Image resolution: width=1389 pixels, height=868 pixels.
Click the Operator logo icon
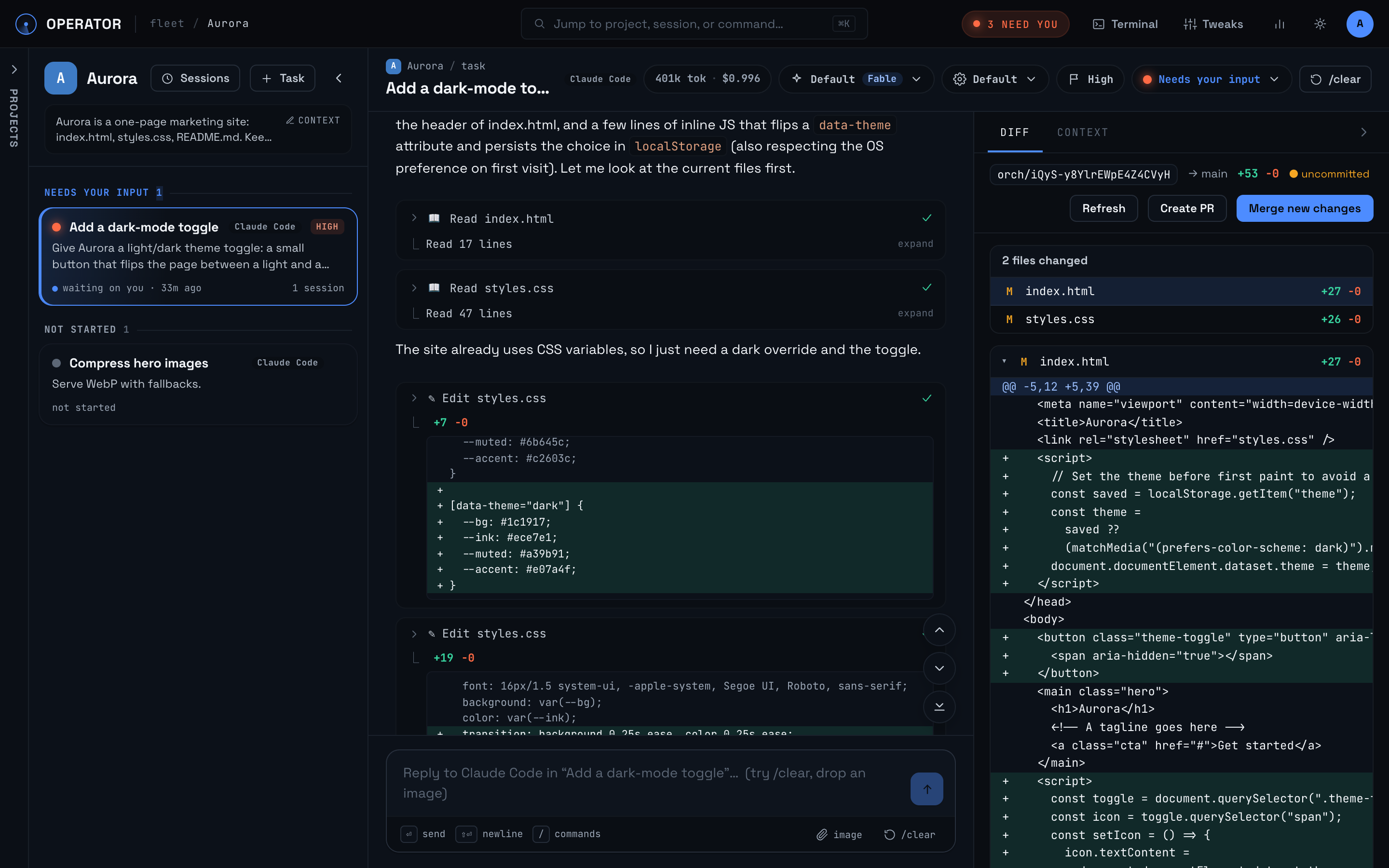26,24
